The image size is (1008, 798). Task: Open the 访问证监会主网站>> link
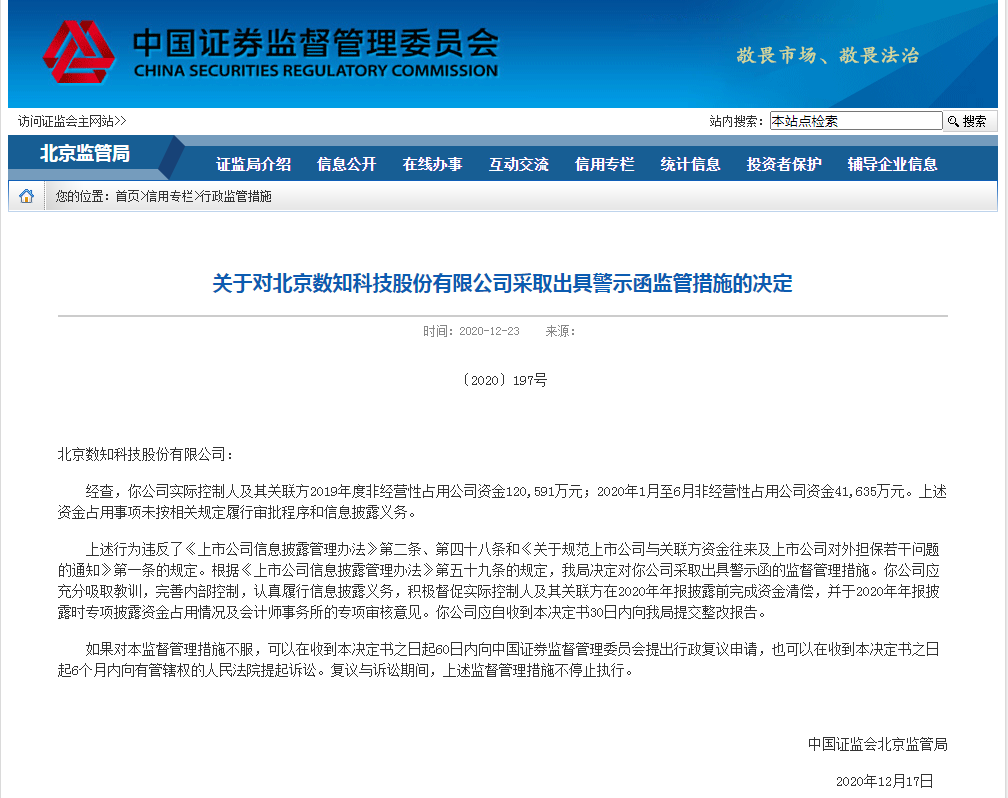pyautogui.click(x=72, y=121)
